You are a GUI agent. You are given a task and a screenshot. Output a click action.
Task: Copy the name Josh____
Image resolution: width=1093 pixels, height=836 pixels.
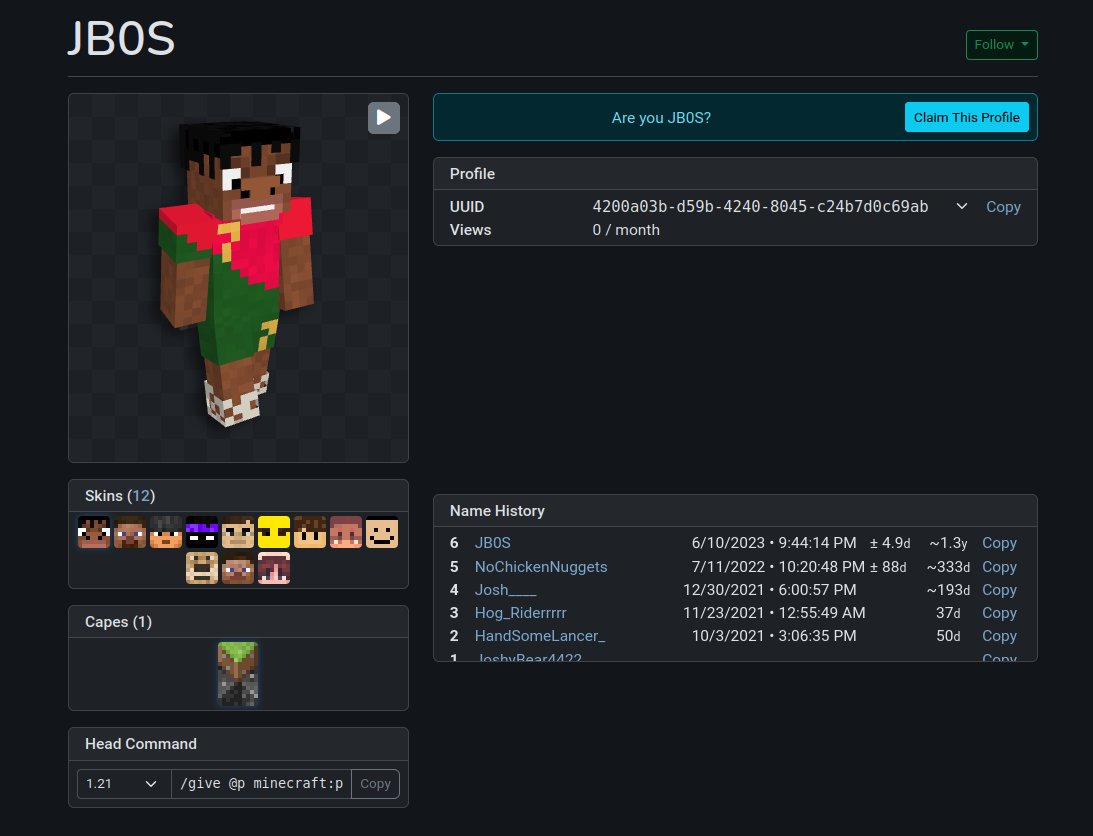point(999,590)
